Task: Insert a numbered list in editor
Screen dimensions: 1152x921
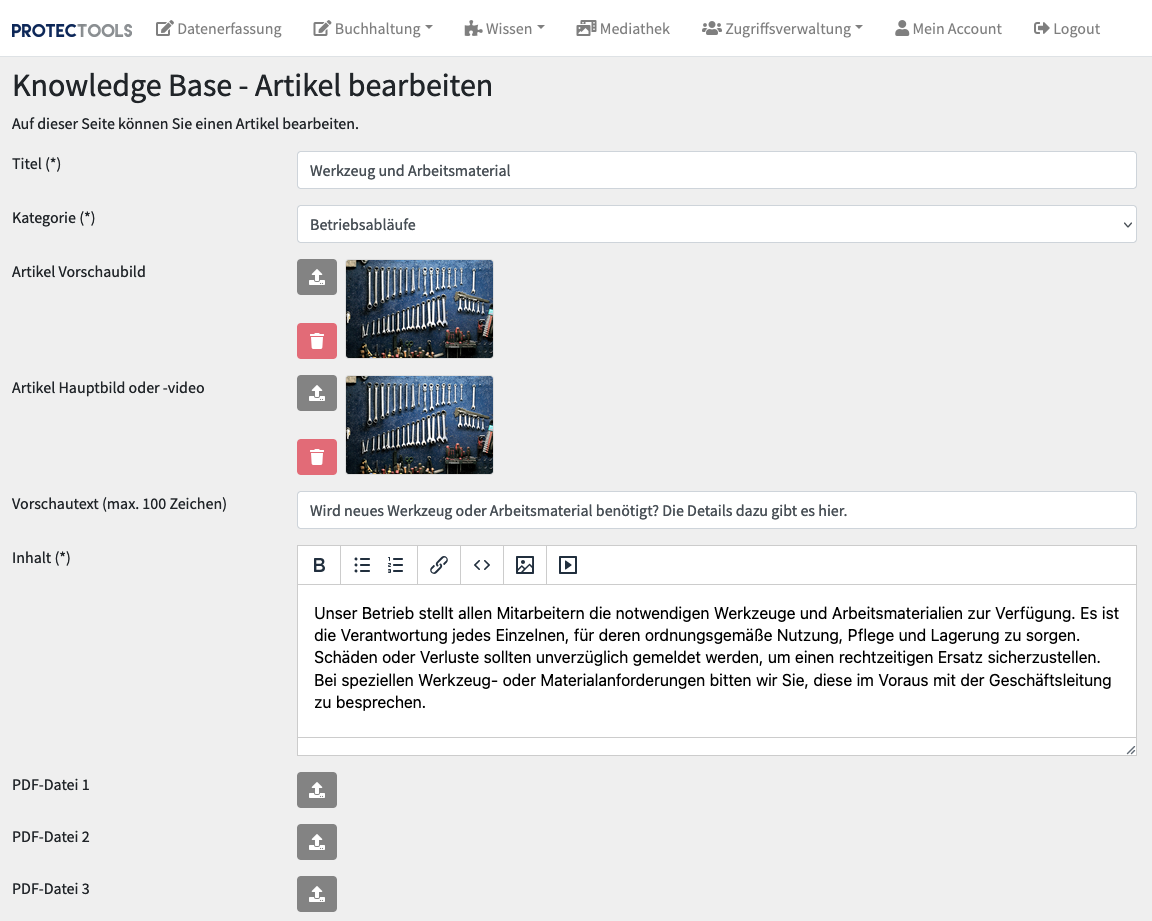Action: click(x=395, y=565)
